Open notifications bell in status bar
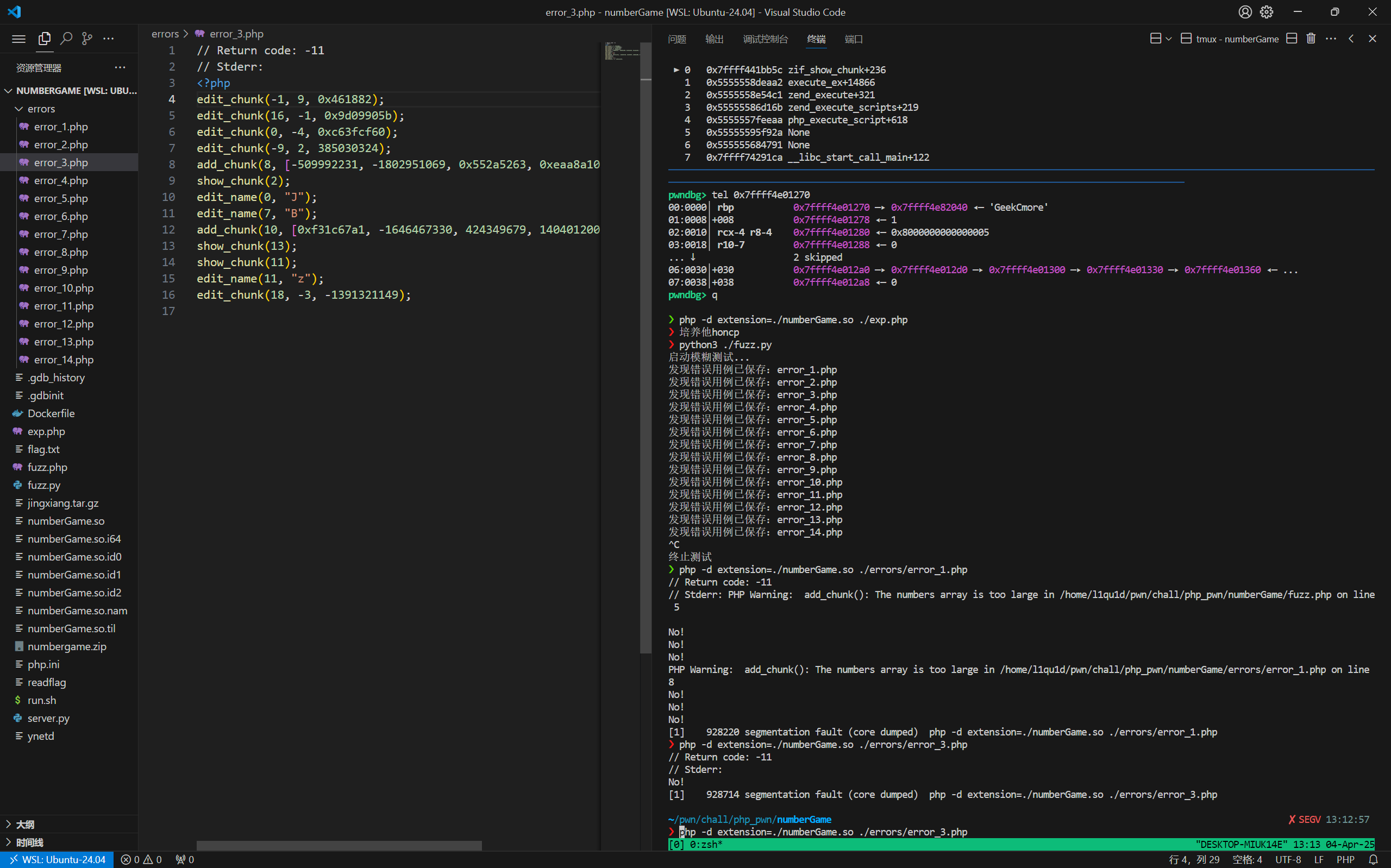Viewport: 1391px width, 868px height. click(1373, 859)
